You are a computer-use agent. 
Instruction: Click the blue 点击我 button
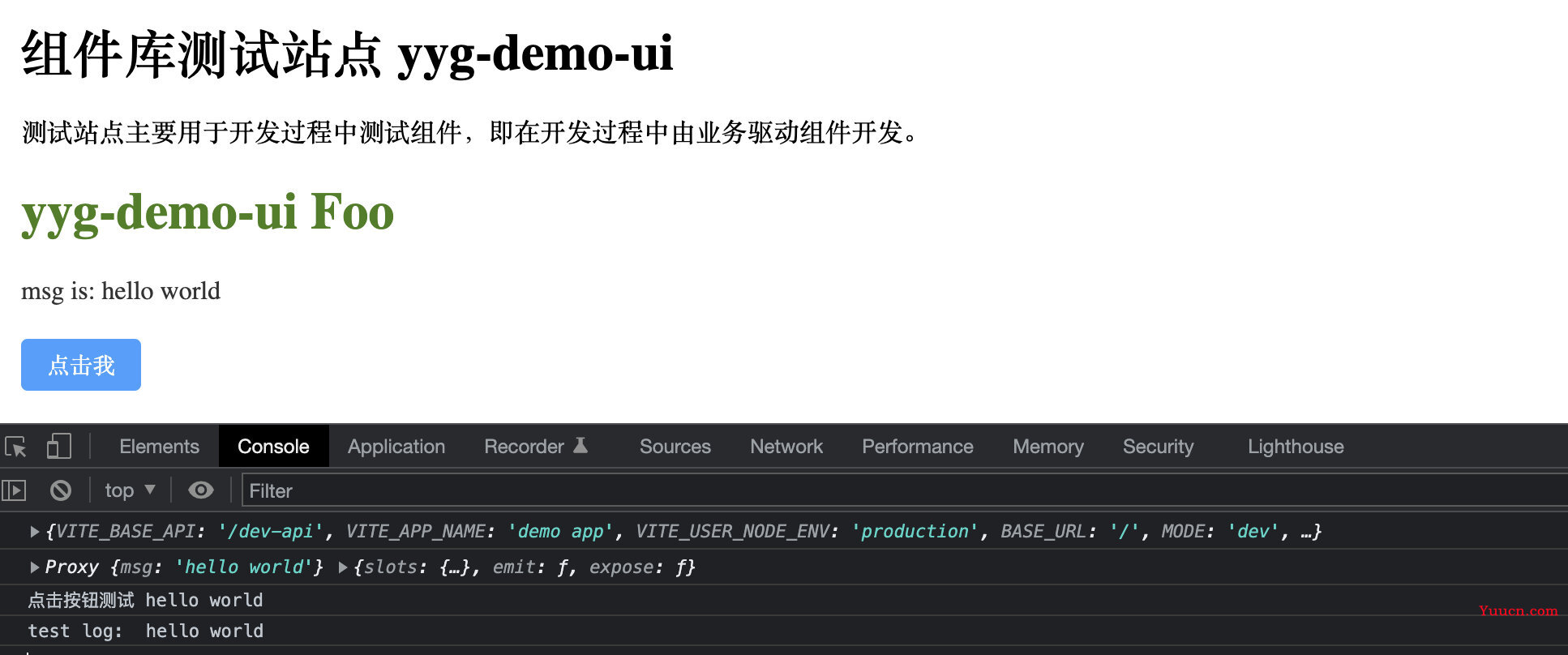tap(81, 365)
